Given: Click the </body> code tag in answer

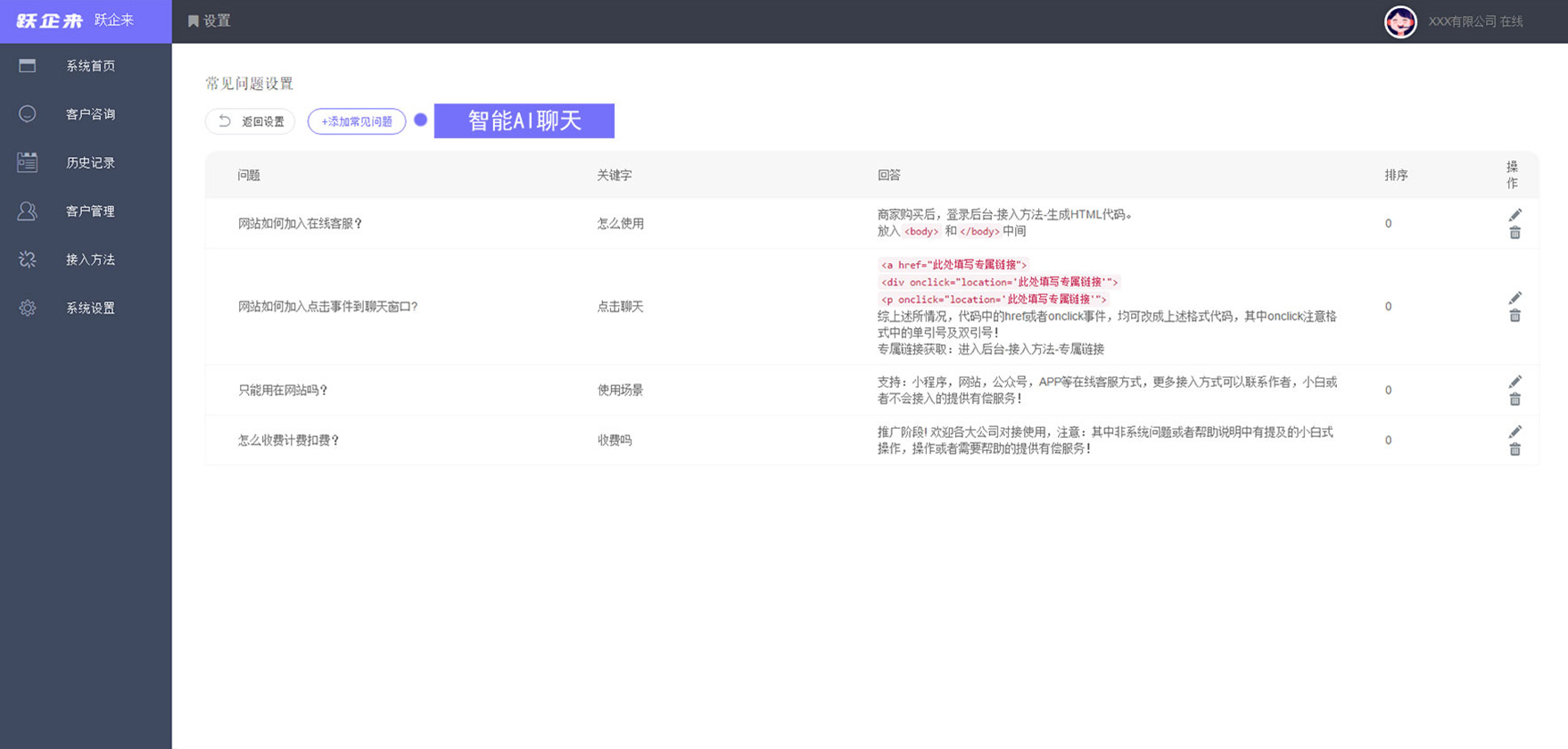Looking at the screenshot, I should point(979,231).
